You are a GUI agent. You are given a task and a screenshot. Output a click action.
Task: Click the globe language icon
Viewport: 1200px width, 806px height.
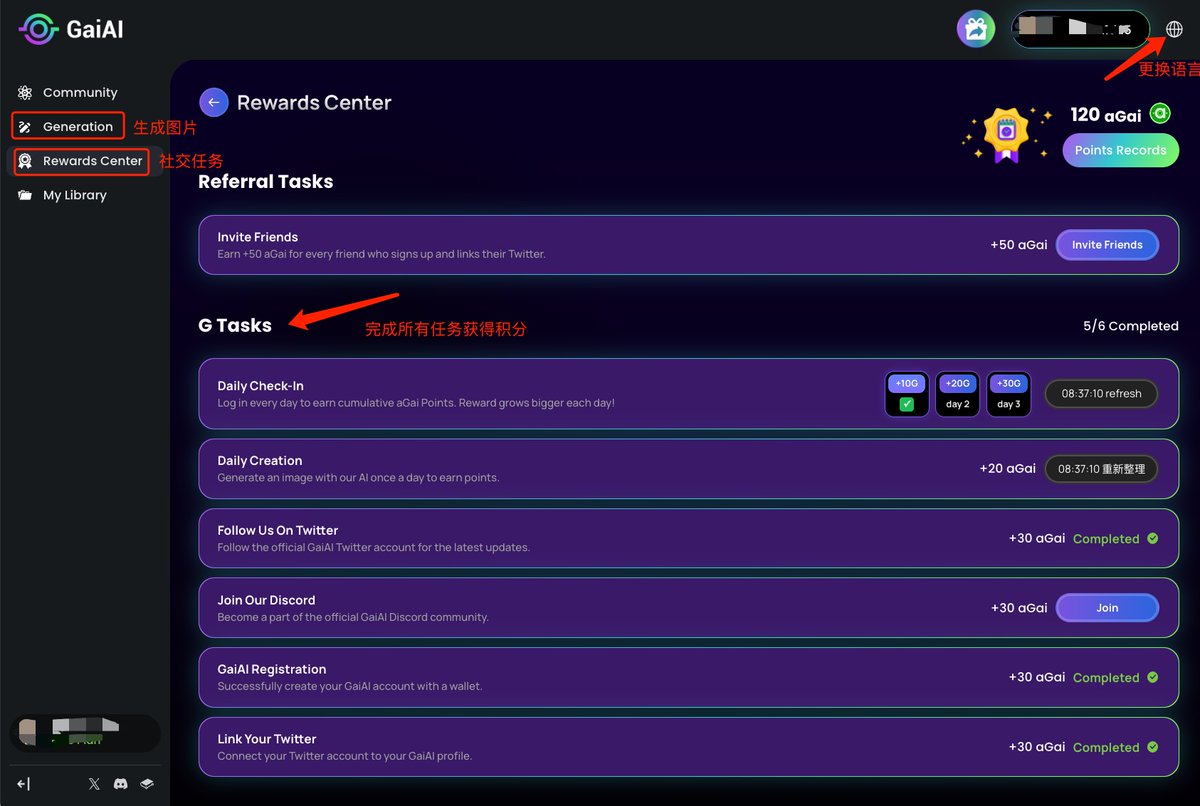(1175, 29)
